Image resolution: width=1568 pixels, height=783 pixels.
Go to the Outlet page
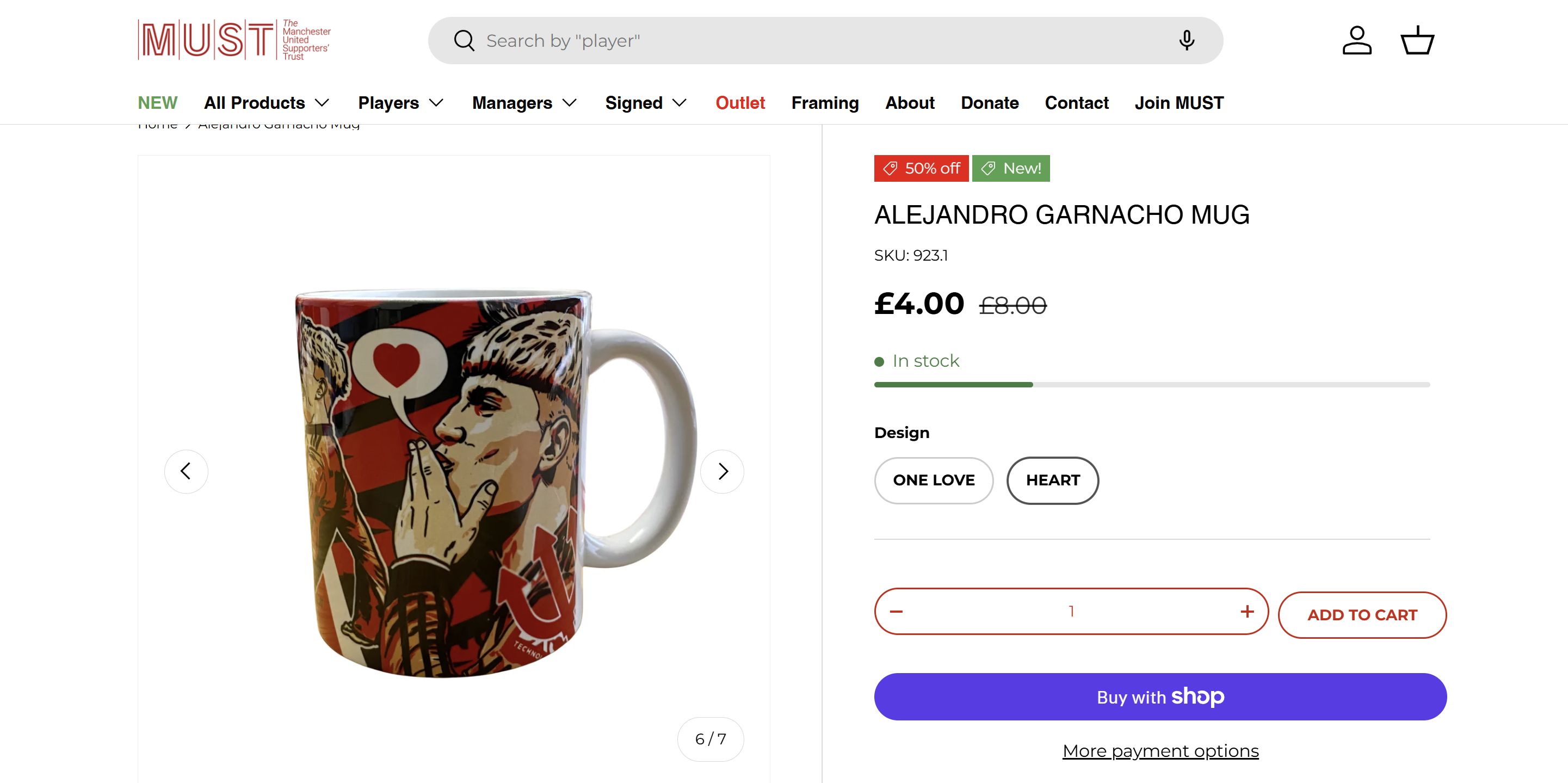coord(739,103)
